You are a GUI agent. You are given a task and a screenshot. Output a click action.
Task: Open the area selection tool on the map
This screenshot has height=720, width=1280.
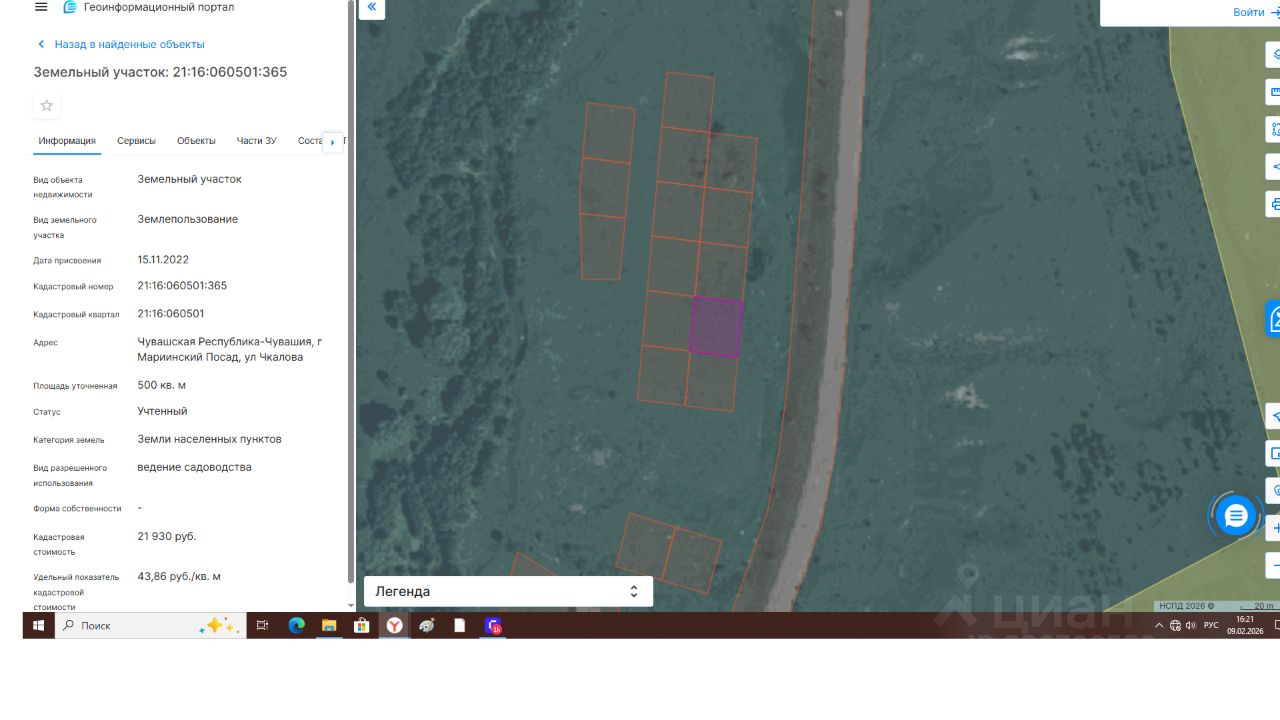[1273, 129]
